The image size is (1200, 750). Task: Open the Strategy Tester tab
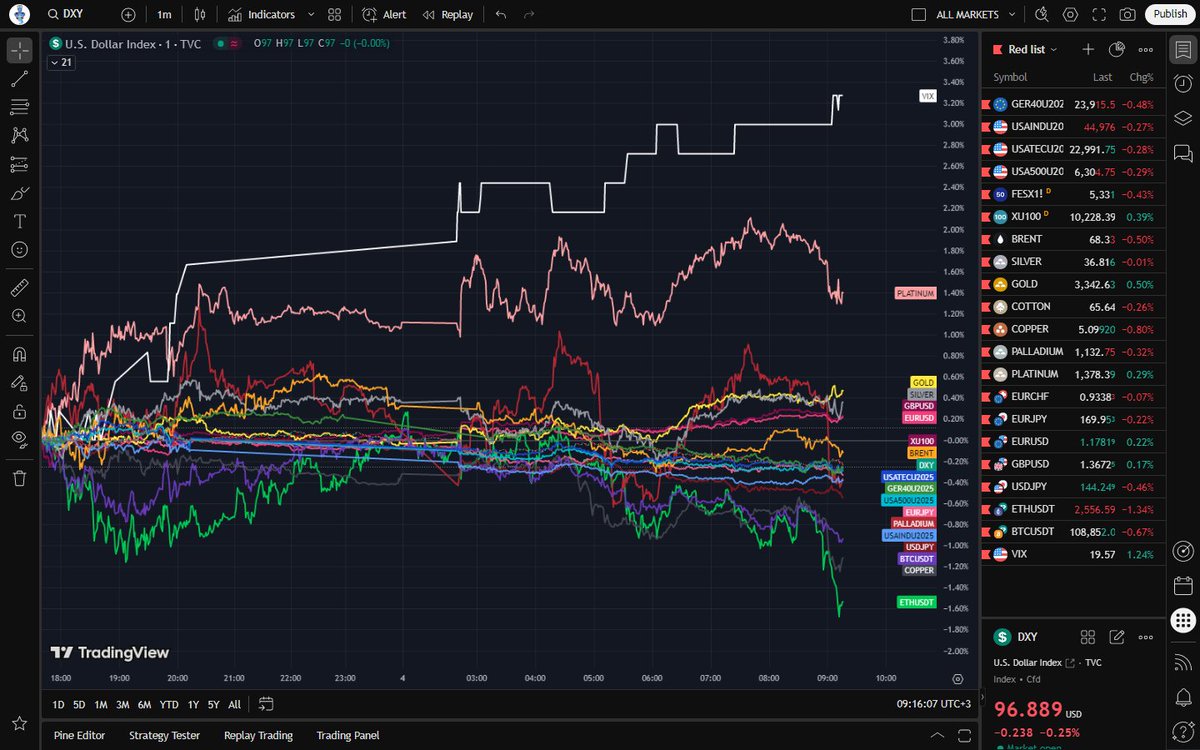164,735
